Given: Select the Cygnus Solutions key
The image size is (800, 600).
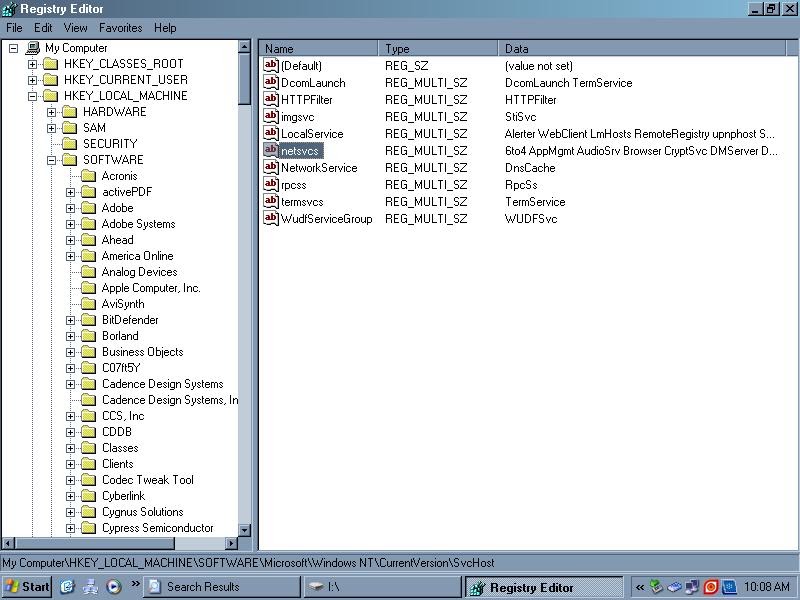Looking at the screenshot, I should pos(142,512).
